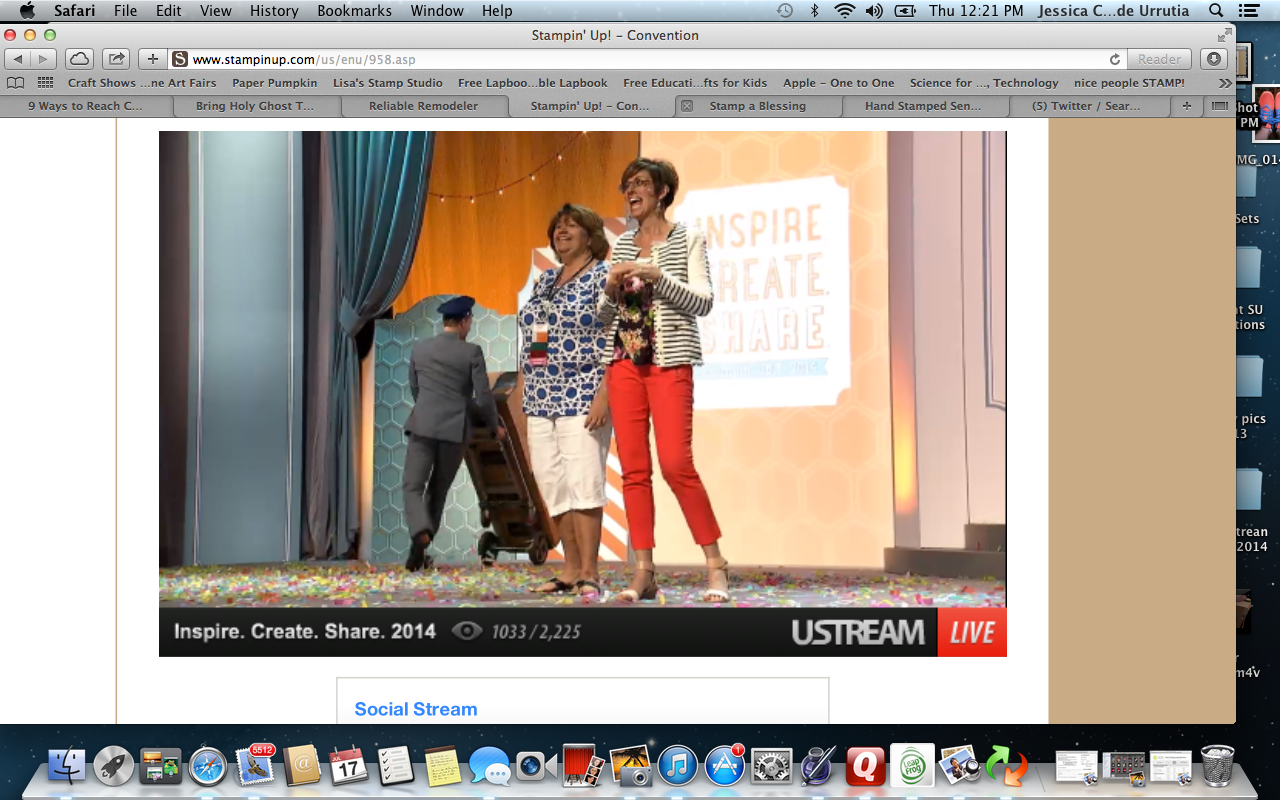Open the Edit menu
Image resolution: width=1280 pixels, height=800 pixels.
click(169, 11)
